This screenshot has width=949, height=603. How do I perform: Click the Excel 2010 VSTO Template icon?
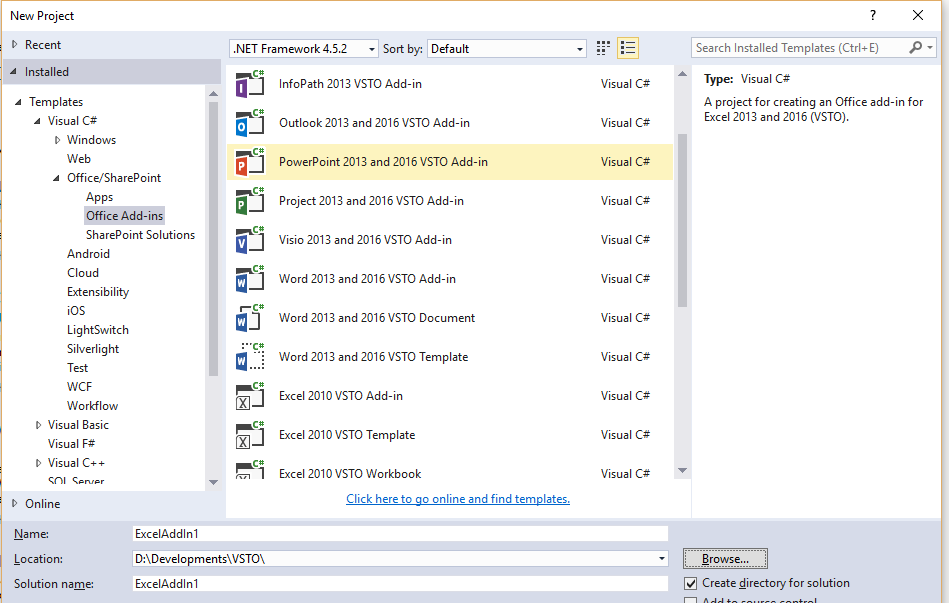[x=249, y=435]
